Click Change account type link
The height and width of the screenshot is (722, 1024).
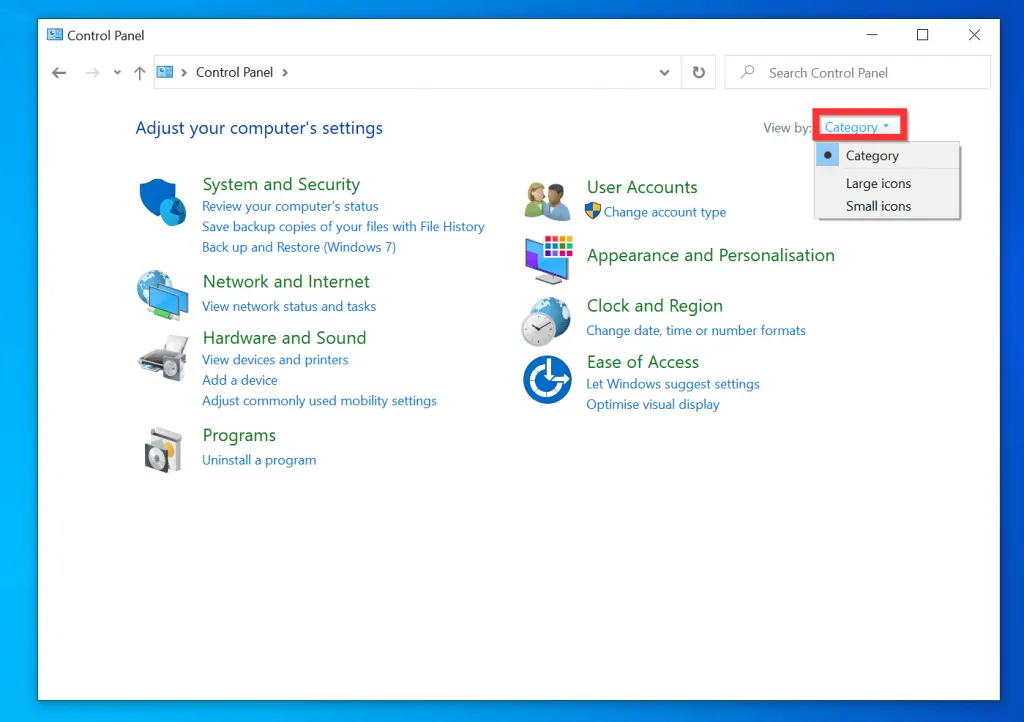(x=665, y=212)
